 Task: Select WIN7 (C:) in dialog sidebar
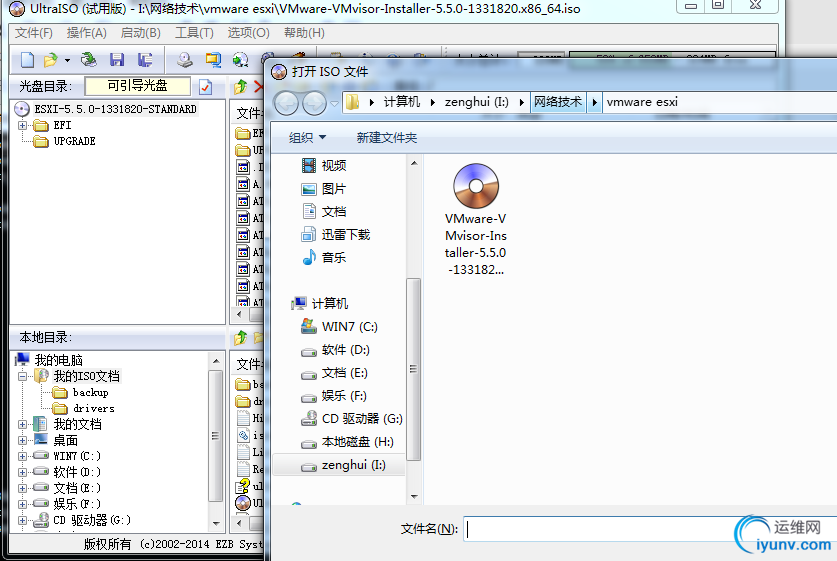(x=339, y=327)
